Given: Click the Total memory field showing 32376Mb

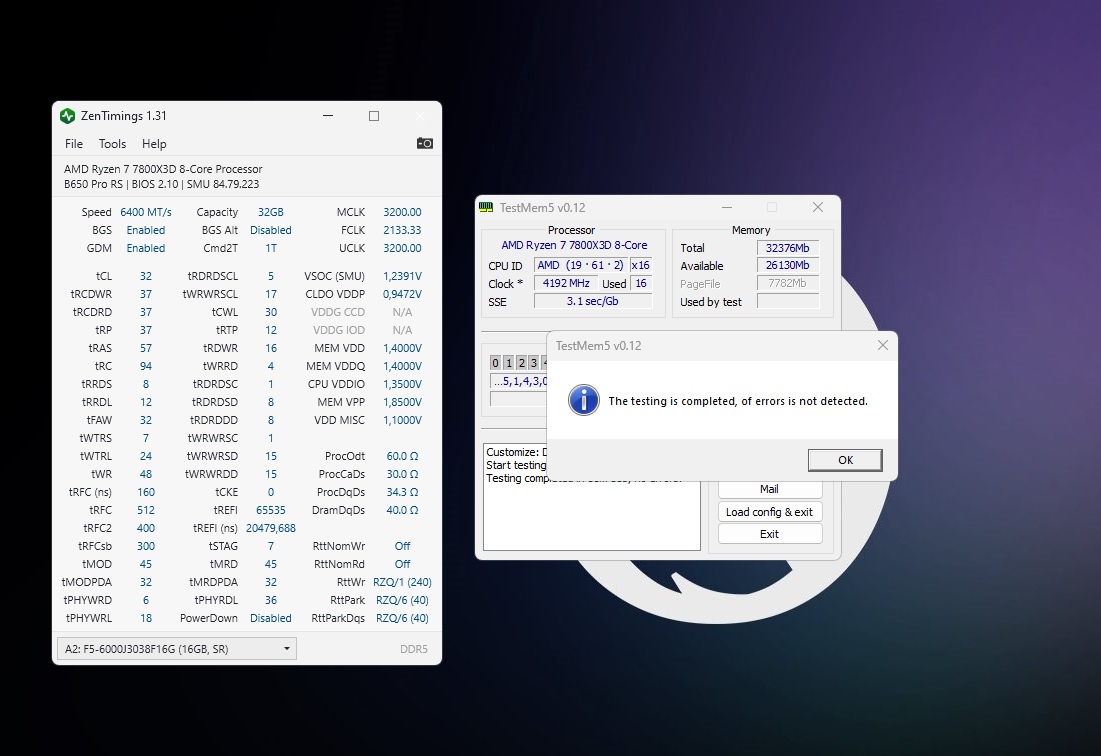Looking at the screenshot, I should click(788, 248).
